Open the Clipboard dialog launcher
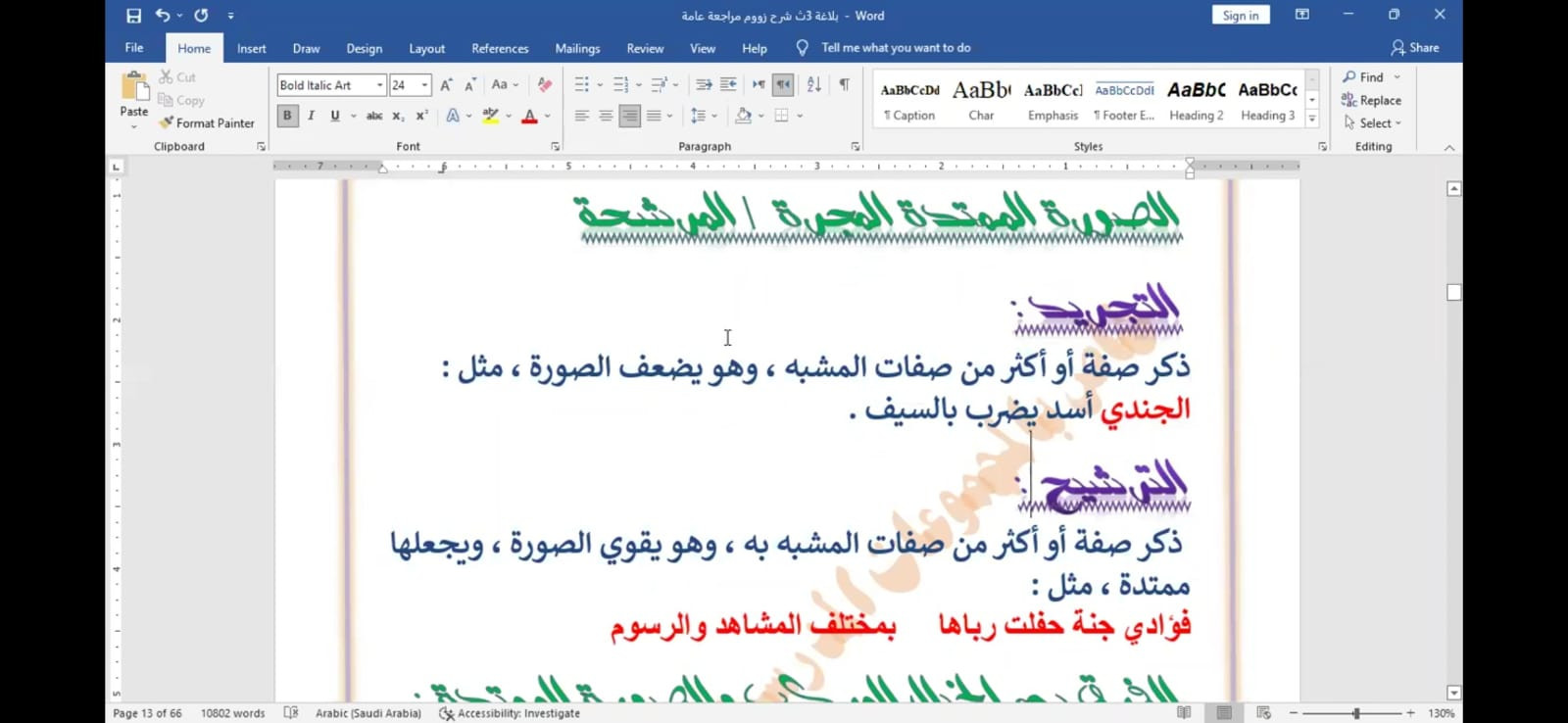 [261, 147]
